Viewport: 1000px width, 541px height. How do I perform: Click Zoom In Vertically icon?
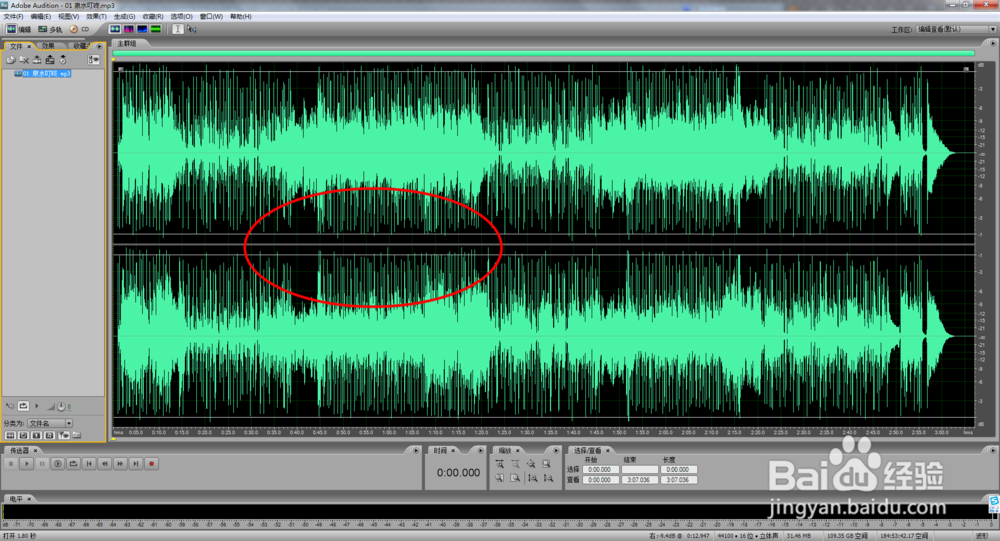point(531,477)
